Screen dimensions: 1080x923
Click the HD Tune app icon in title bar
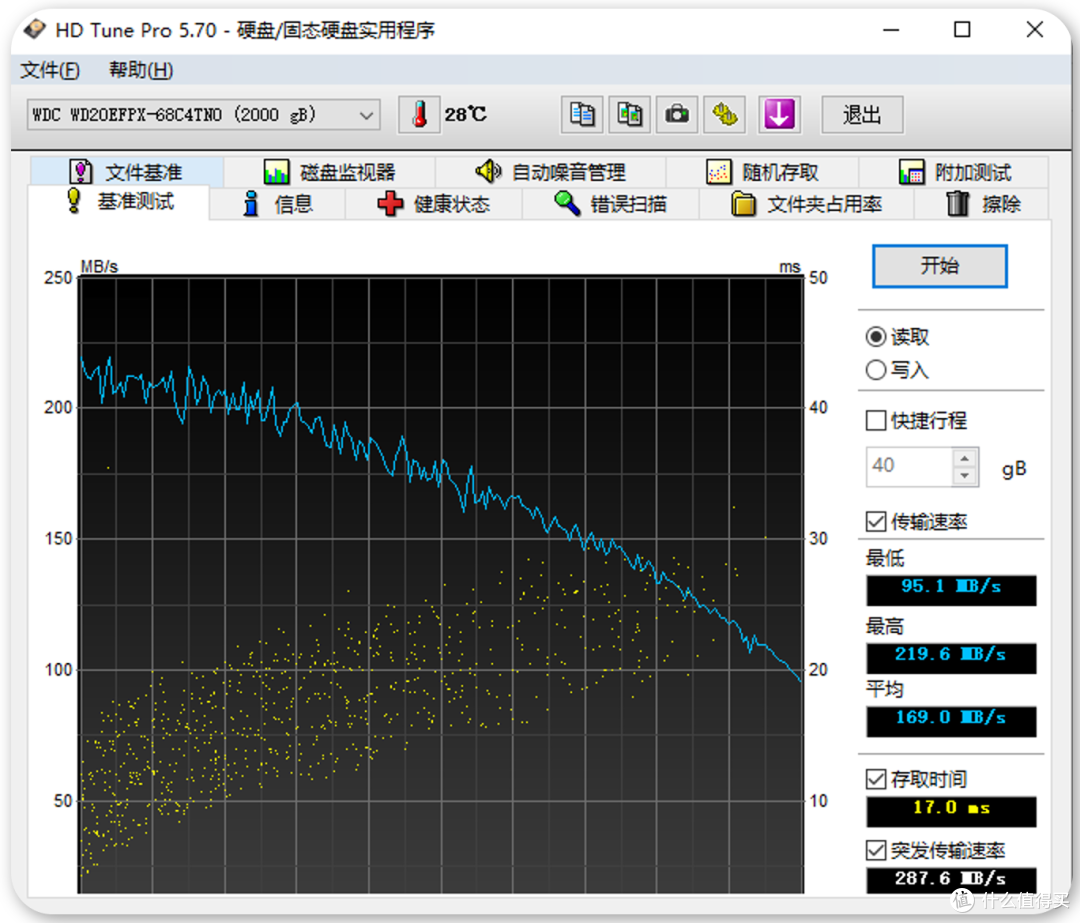click(34, 30)
